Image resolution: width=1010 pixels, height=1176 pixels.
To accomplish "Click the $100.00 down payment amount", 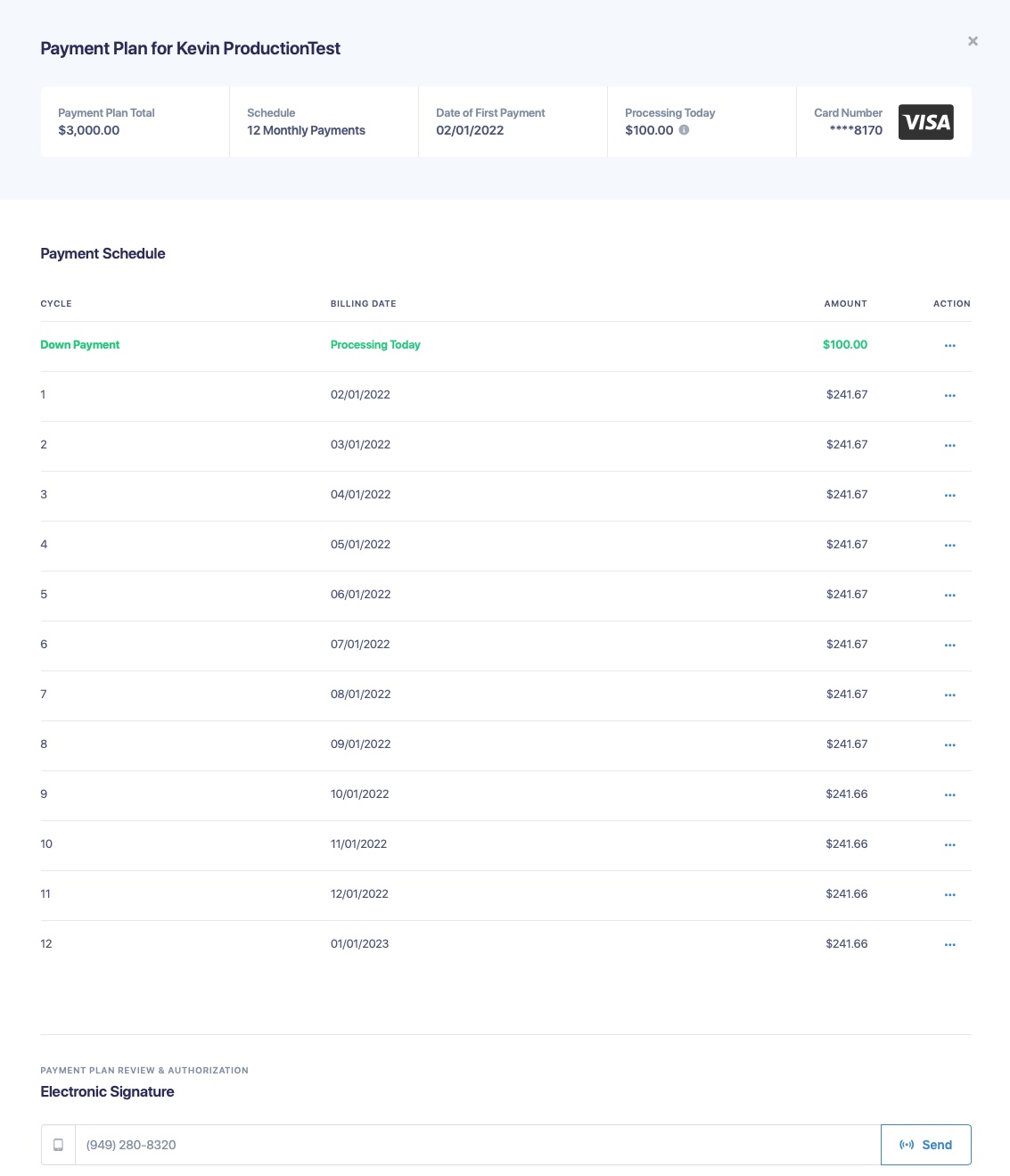I will [x=844, y=344].
